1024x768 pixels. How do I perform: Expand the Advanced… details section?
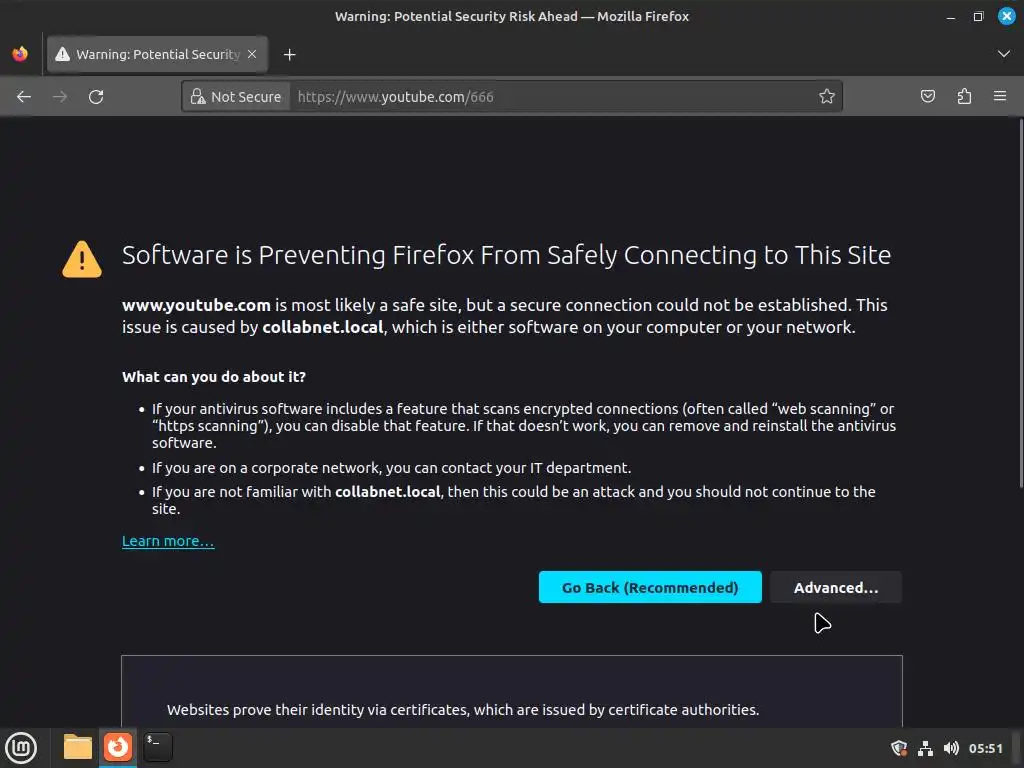click(x=836, y=588)
